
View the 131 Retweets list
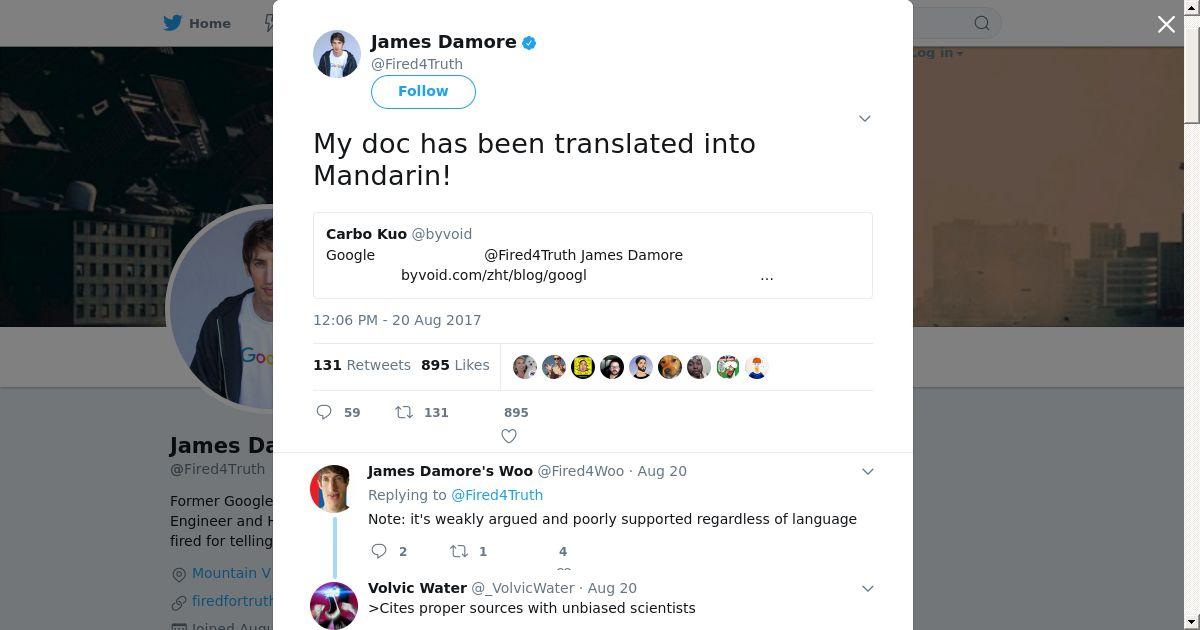click(362, 365)
